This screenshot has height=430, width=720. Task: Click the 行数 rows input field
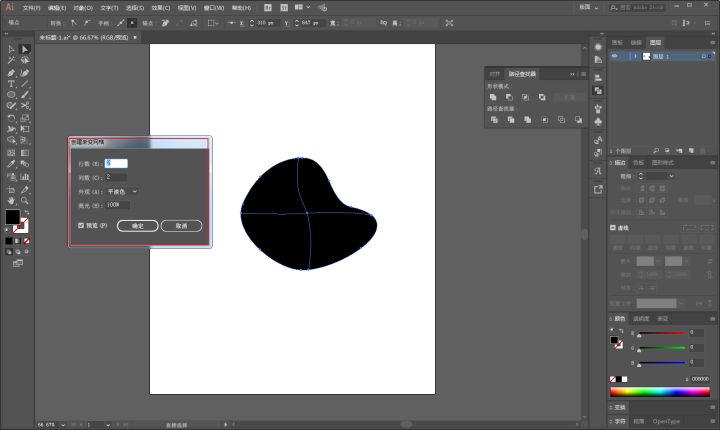point(116,163)
